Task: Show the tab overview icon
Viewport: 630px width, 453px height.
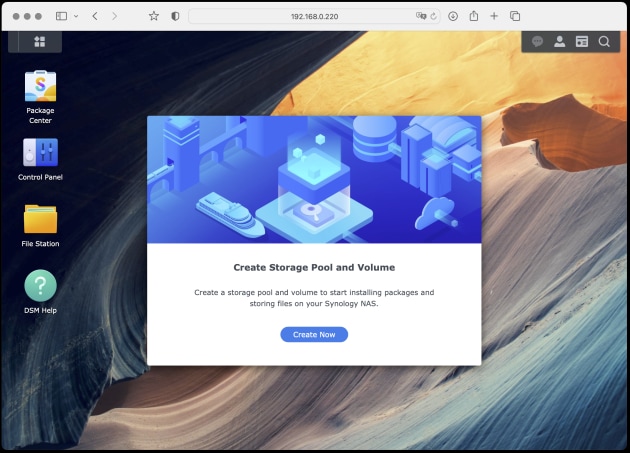Action: tap(515, 16)
